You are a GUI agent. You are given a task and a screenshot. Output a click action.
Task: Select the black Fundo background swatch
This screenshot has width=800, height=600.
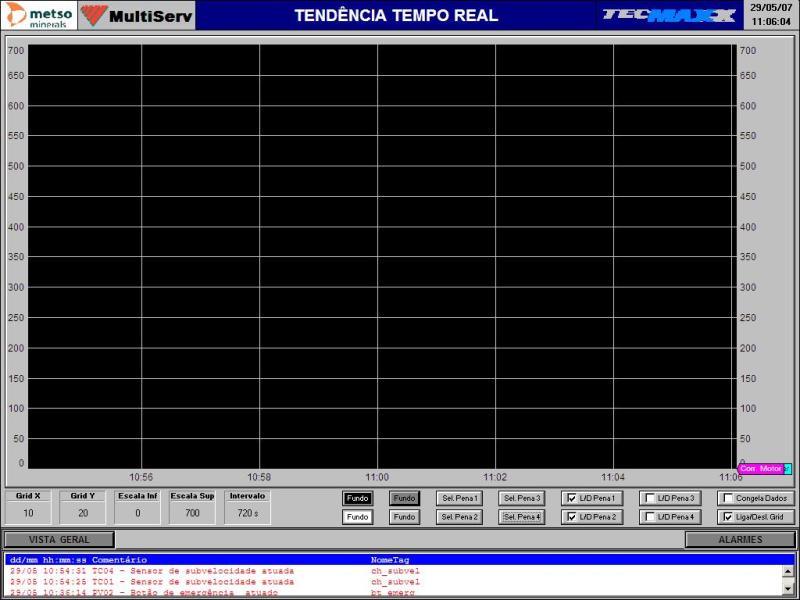tap(357, 498)
